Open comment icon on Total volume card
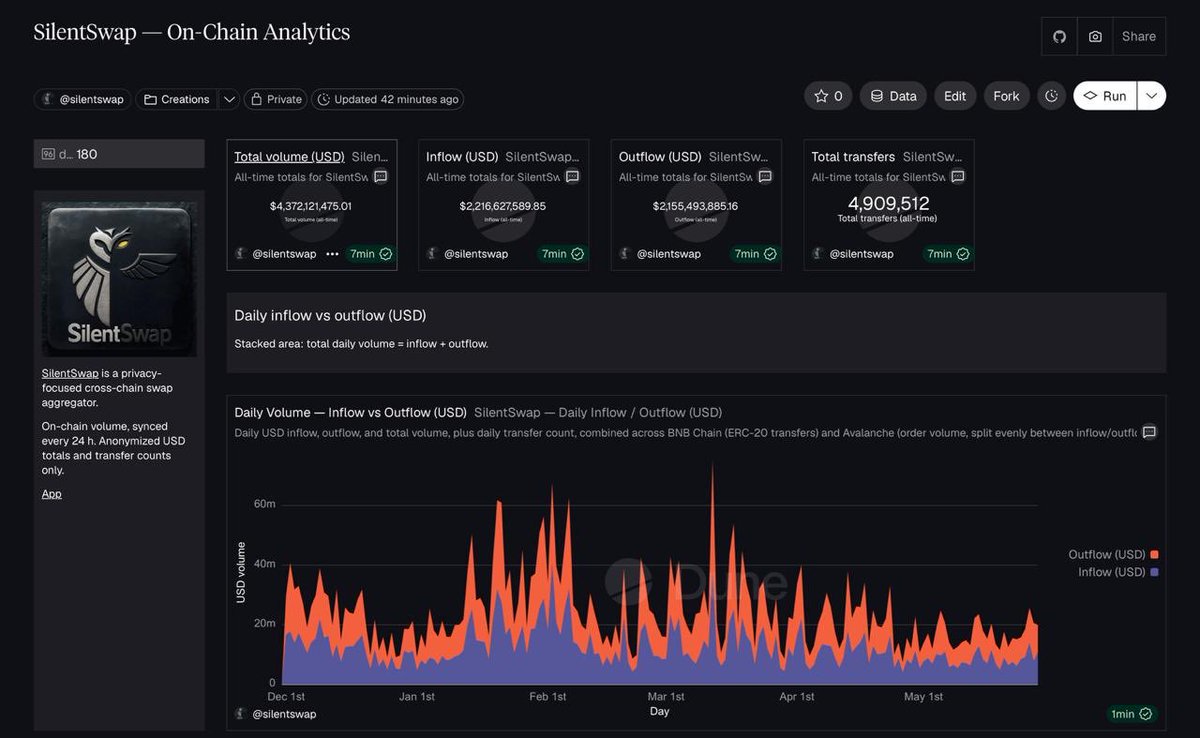The image size is (1200, 738). coord(380,177)
